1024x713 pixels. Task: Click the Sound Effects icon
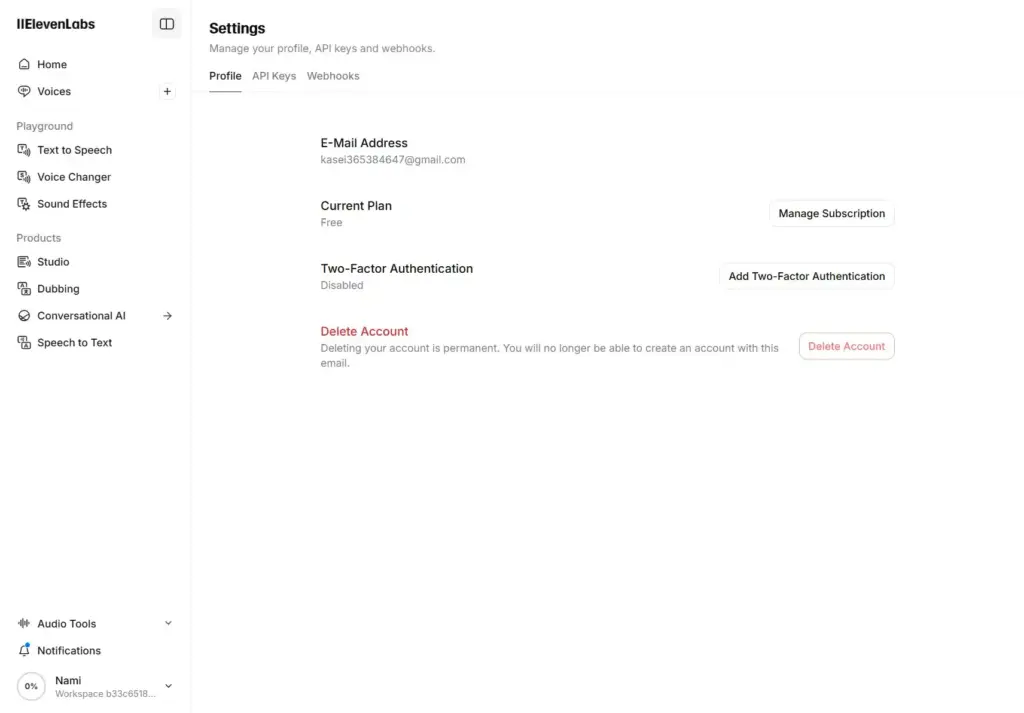click(24, 204)
